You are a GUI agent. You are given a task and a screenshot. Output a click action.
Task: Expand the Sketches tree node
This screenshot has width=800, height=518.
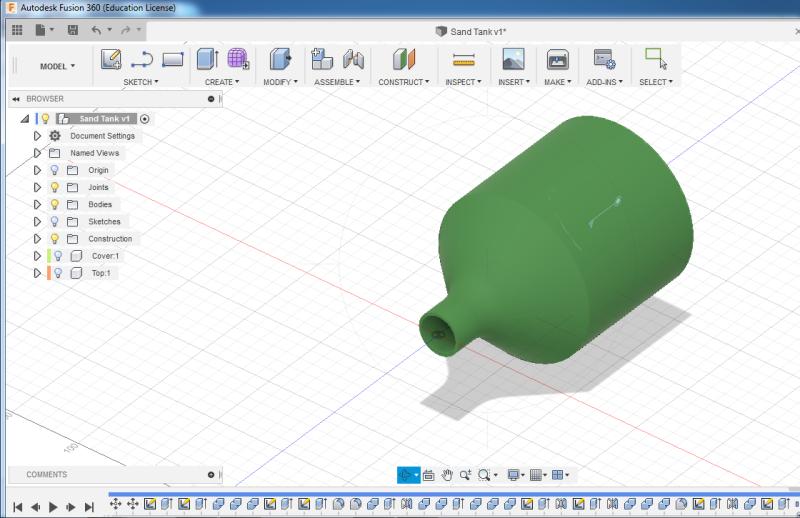coord(37,221)
